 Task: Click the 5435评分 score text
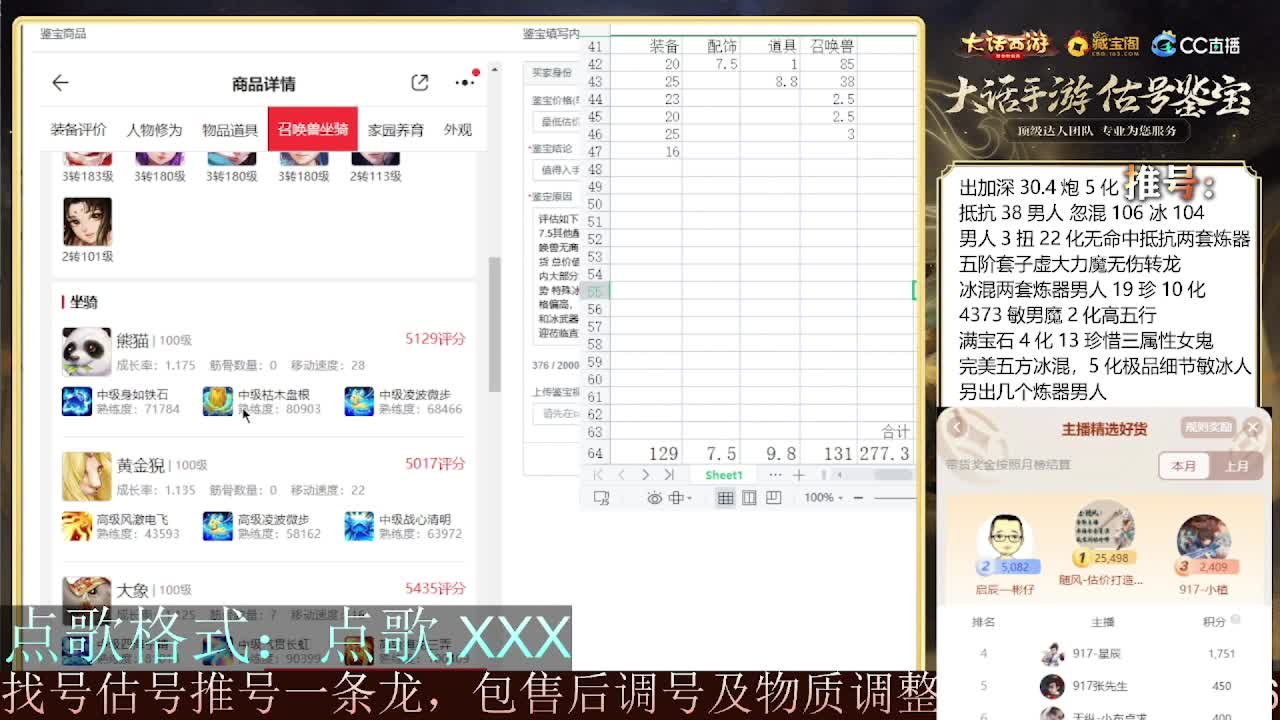[435, 589]
